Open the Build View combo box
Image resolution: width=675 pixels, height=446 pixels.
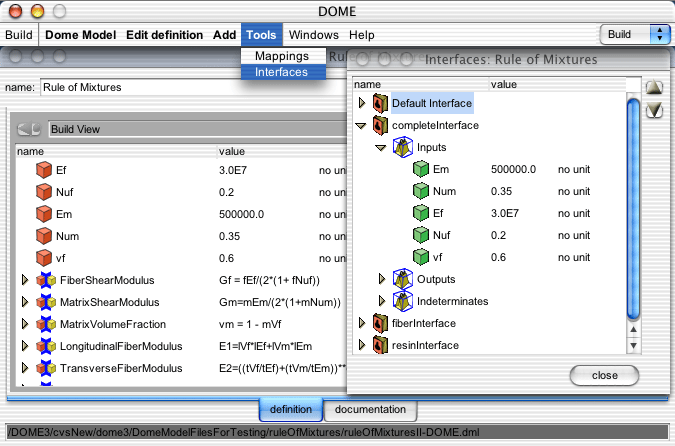198,129
